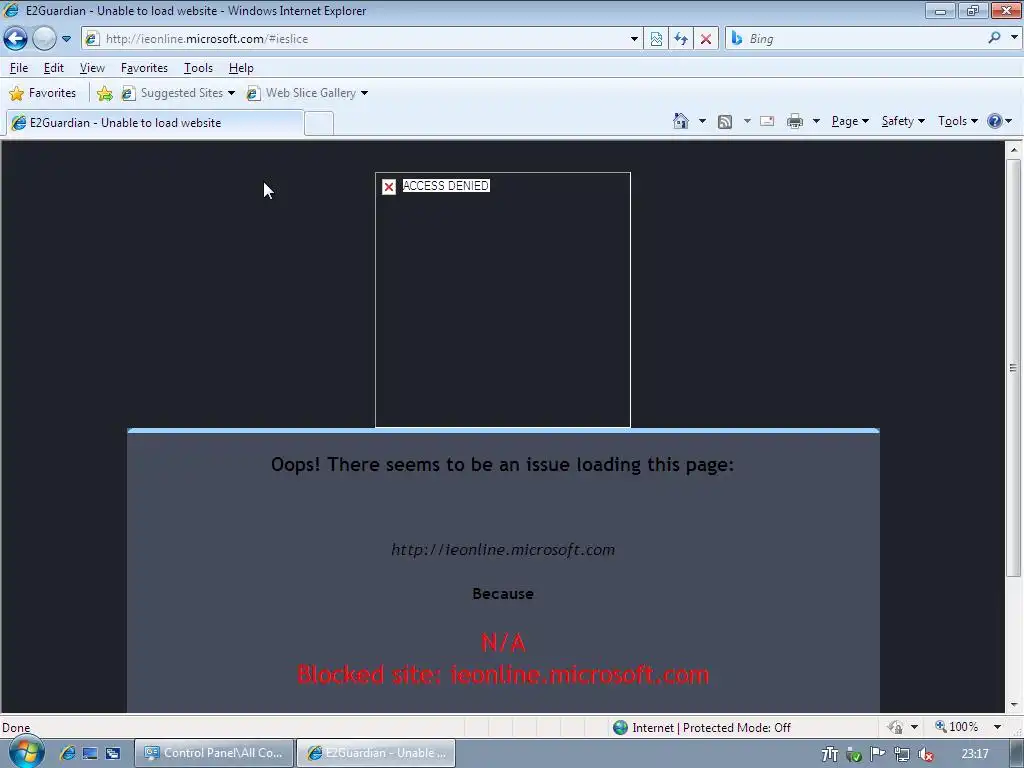Expand the Home button dropdown arrow

(702, 121)
